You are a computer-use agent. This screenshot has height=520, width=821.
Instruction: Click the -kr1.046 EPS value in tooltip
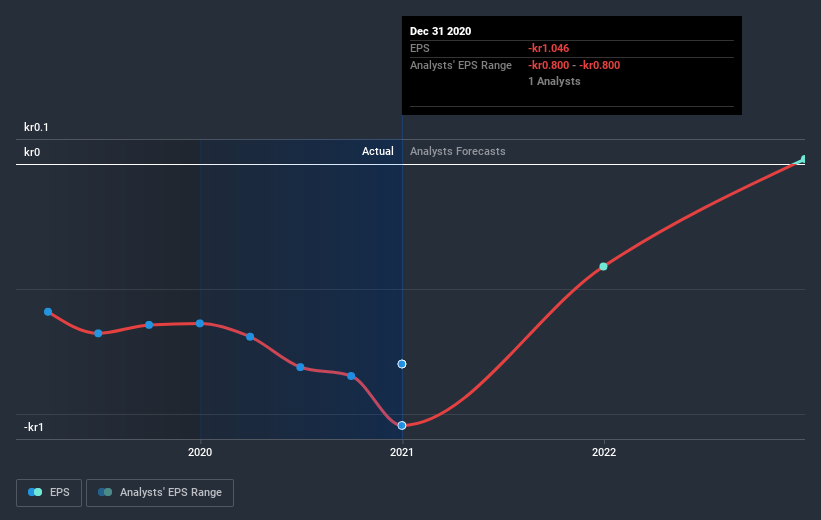[548, 48]
